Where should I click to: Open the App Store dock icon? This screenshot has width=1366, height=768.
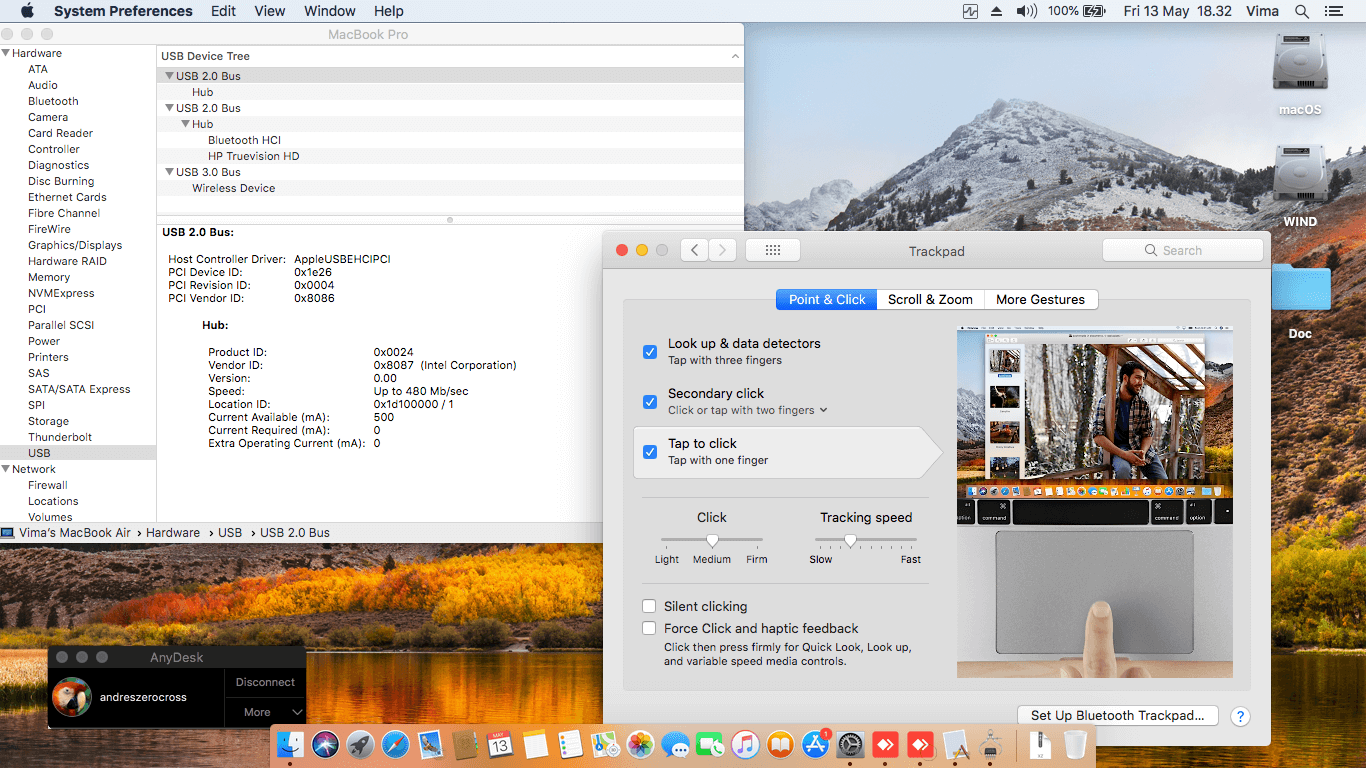815,745
